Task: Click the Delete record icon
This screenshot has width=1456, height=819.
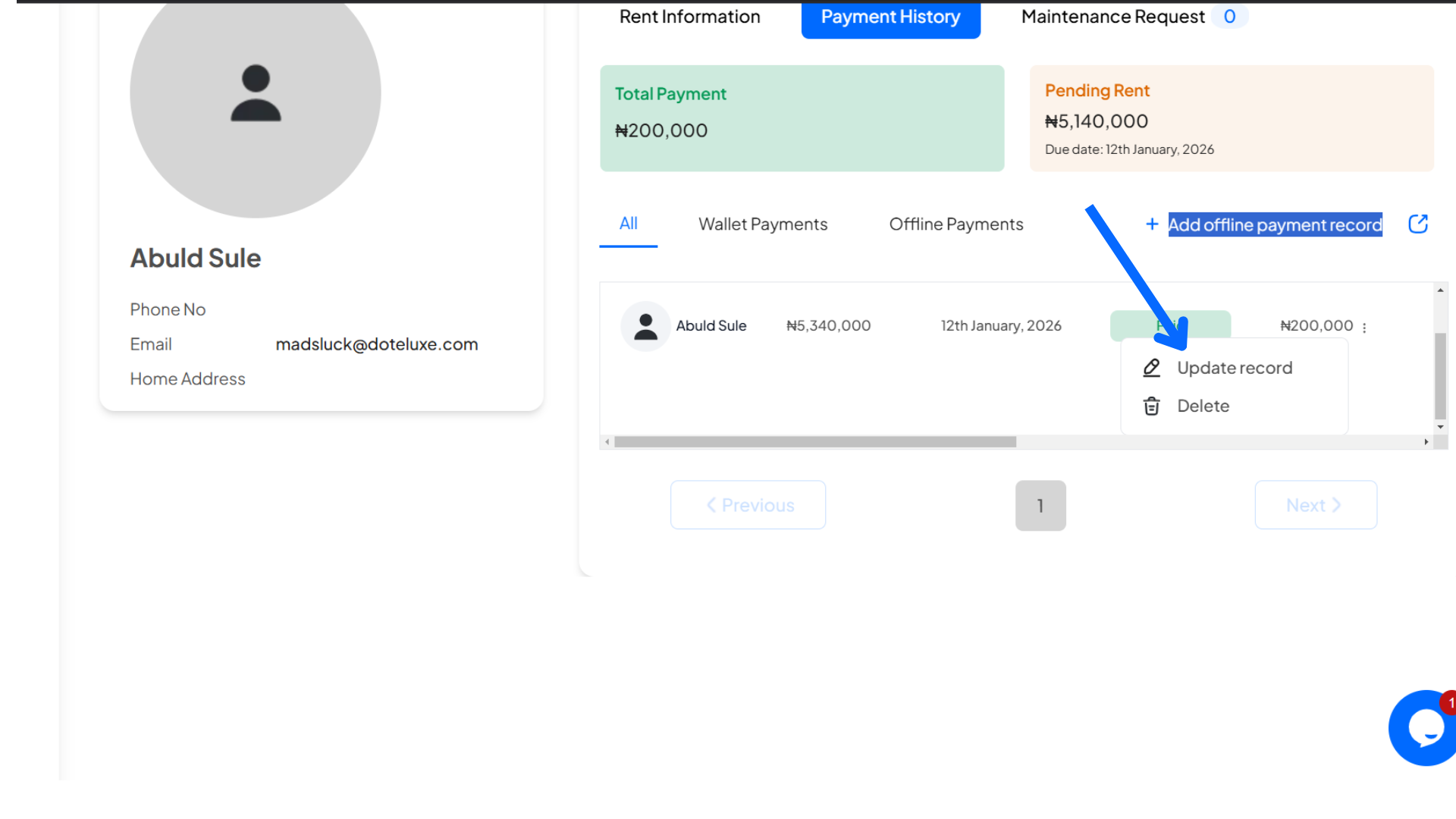Action: (x=1151, y=404)
